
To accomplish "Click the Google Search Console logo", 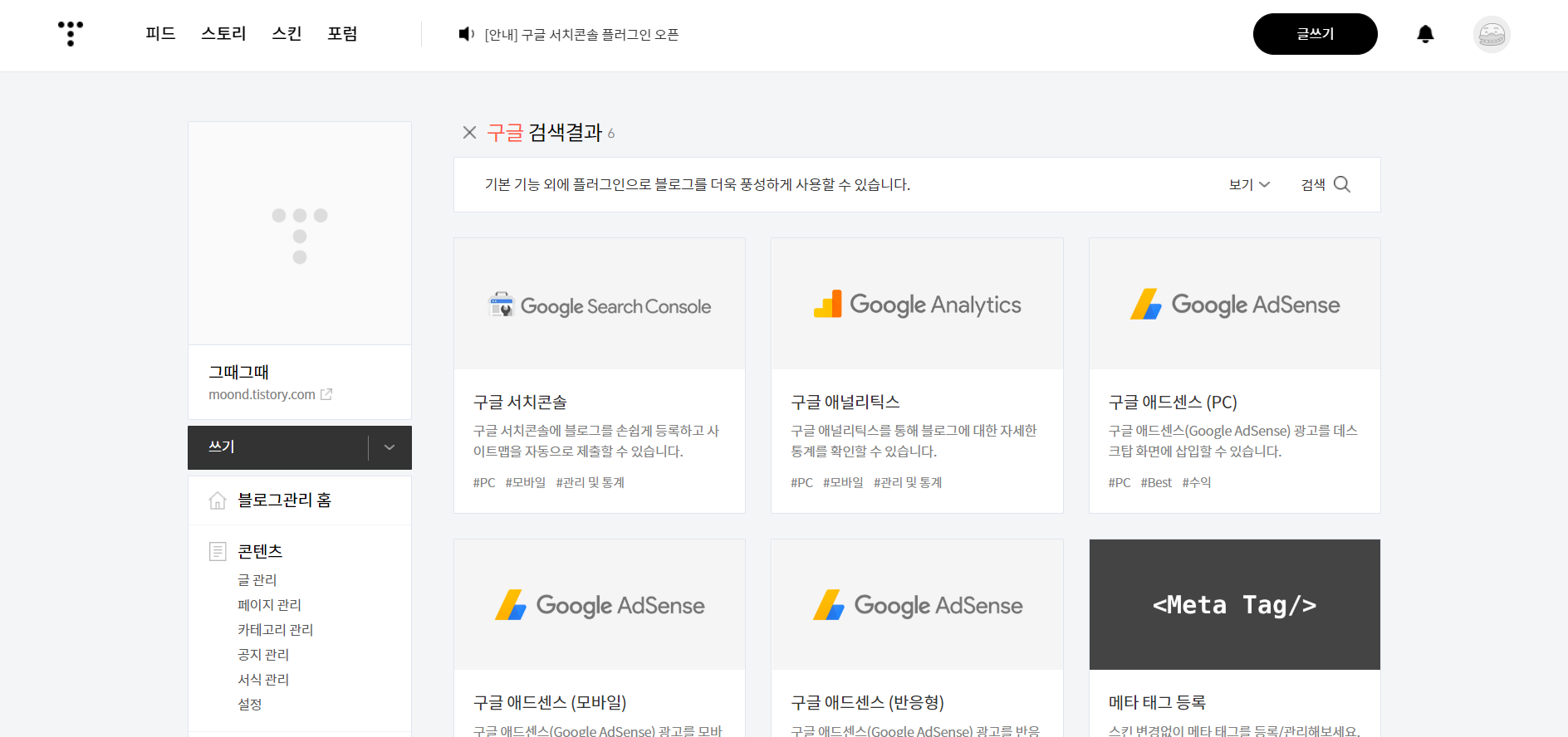I will 600,305.
